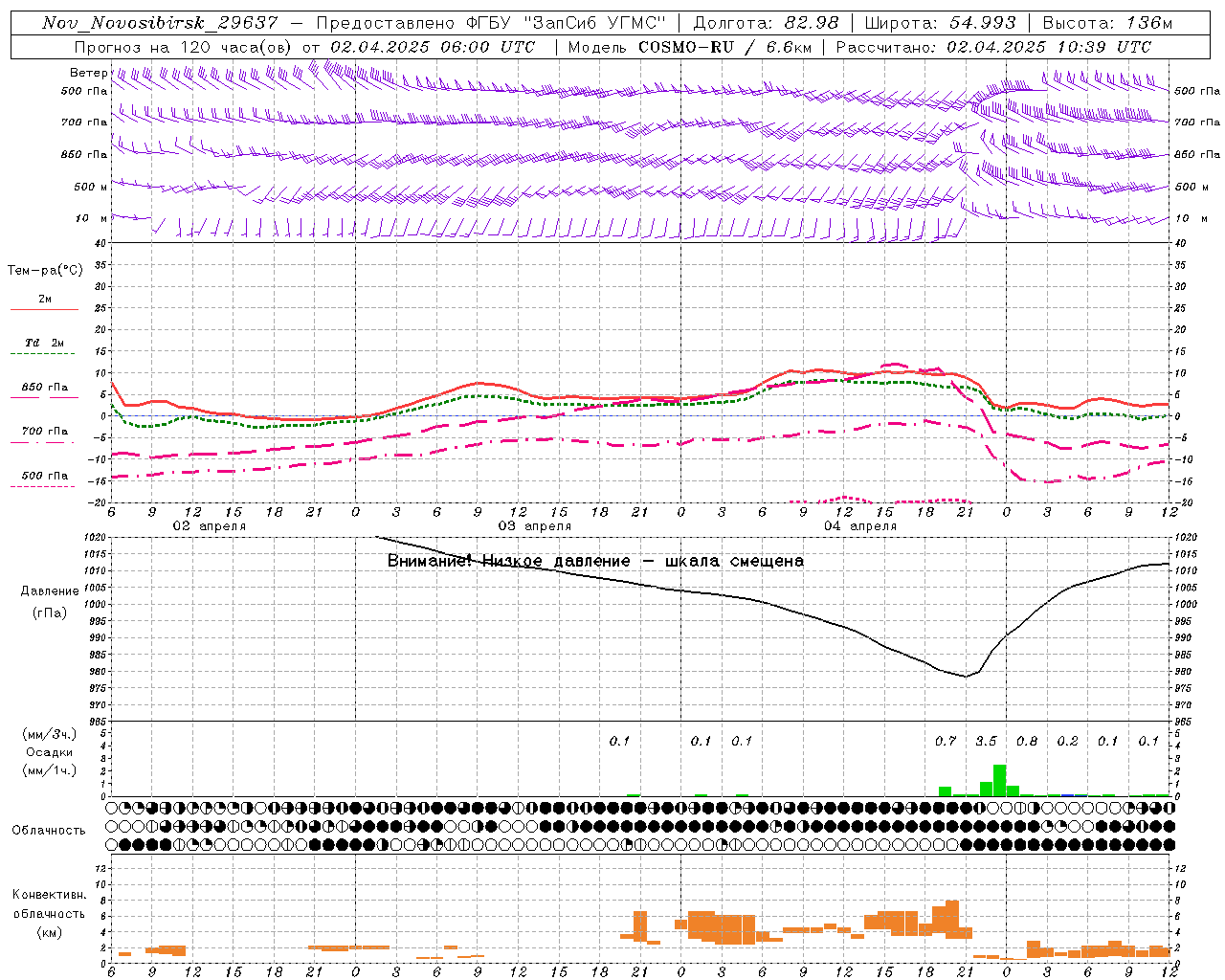This screenshot has height=980, width=1225.
Task: Click the Td 2м legend label
Action: [45, 343]
